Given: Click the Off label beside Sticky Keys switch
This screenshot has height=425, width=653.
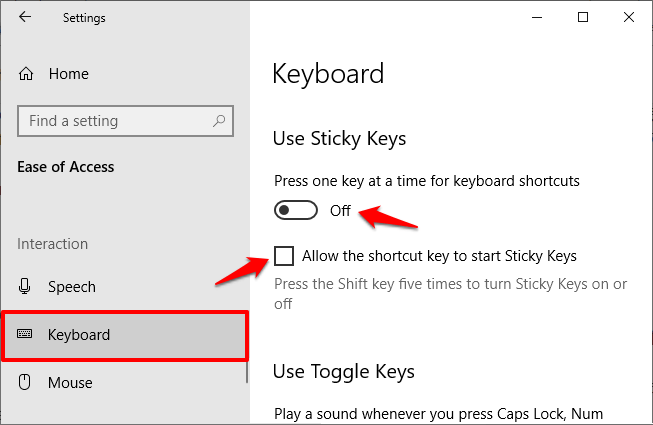Looking at the screenshot, I should [340, 211].
